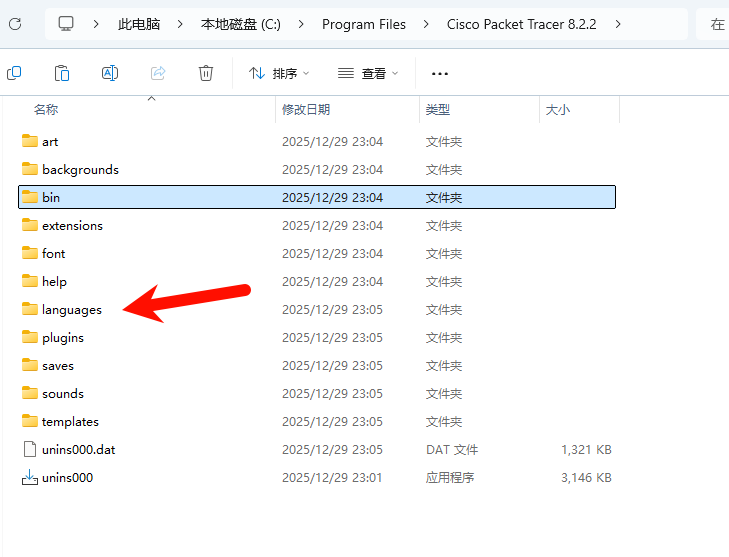Select the font folder name
729x557 pixels.
(53, 253)
